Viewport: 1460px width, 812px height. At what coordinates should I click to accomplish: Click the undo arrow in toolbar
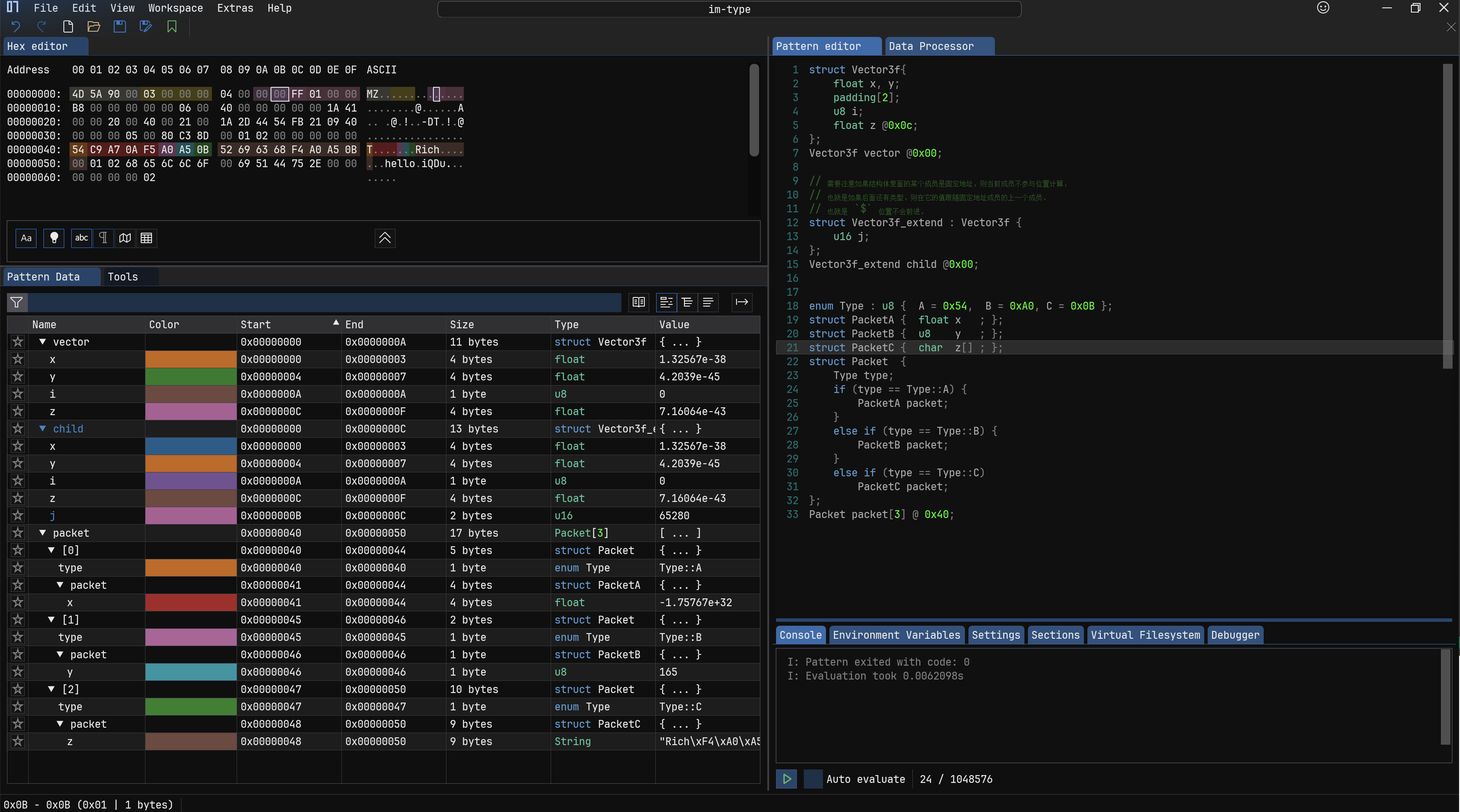click(16, 26)
